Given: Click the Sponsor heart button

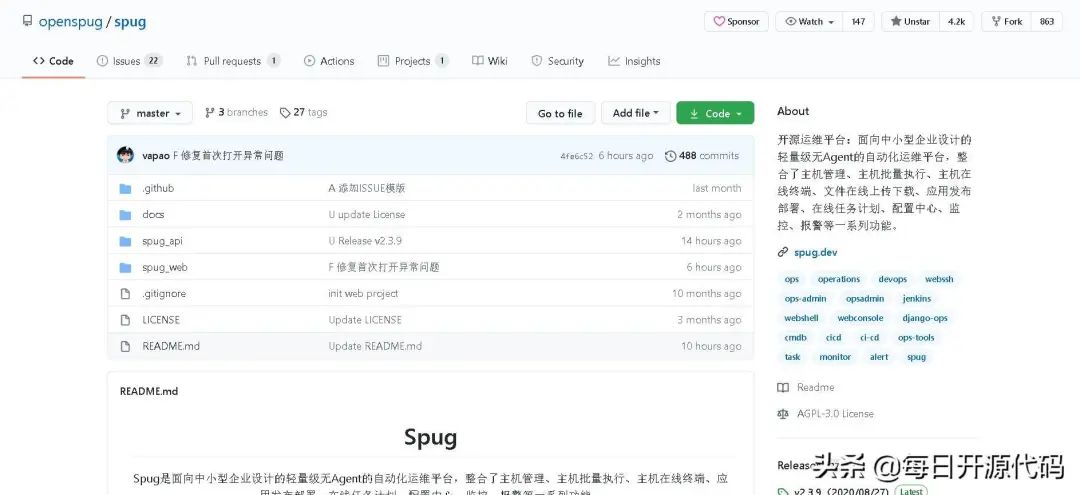Looking at the screenshot, I should (x=736, y=21).
